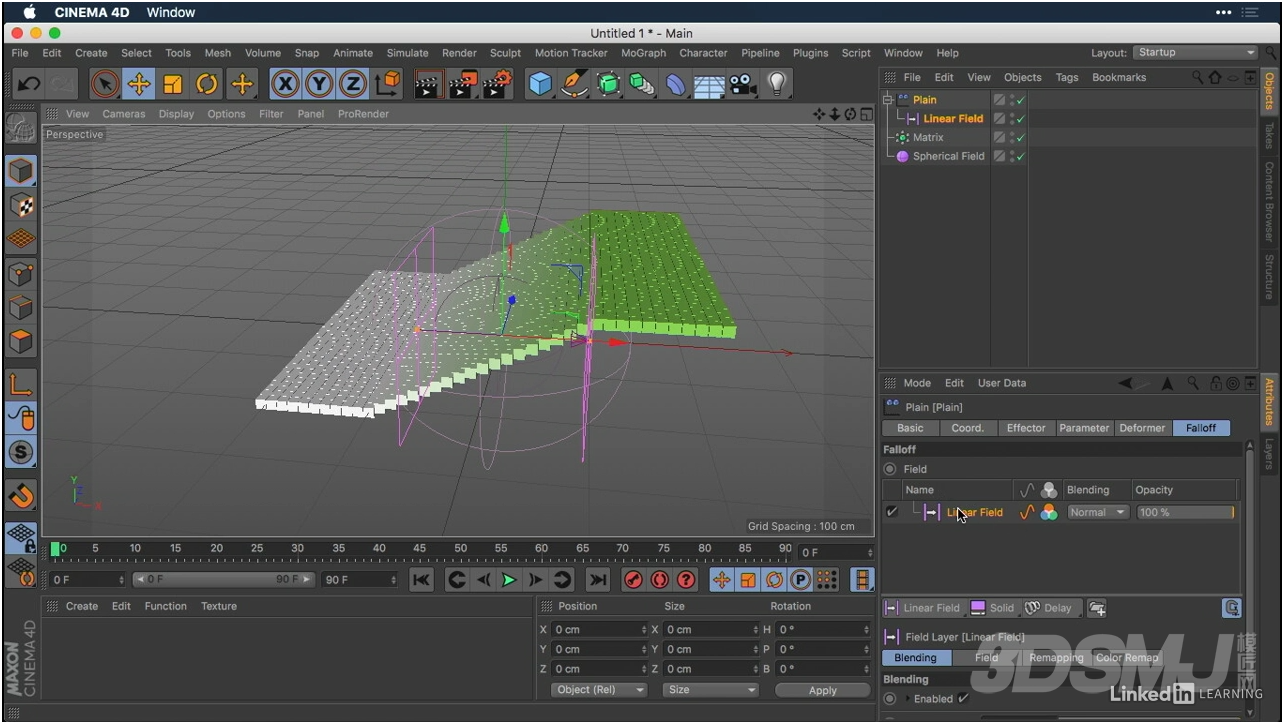Add a Light object
Screen dimensions: 1284x724
[777, 84]
